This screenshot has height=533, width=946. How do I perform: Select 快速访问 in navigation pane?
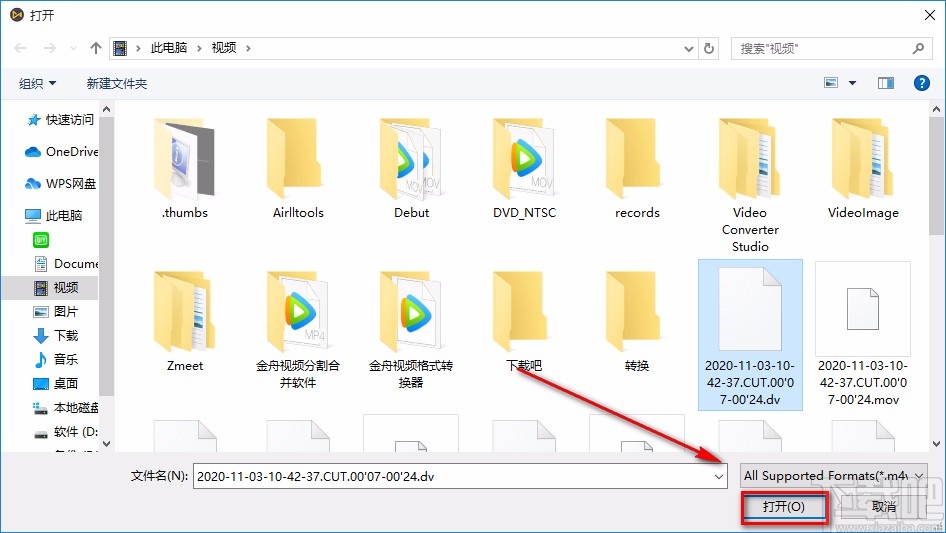pos(61,120)
